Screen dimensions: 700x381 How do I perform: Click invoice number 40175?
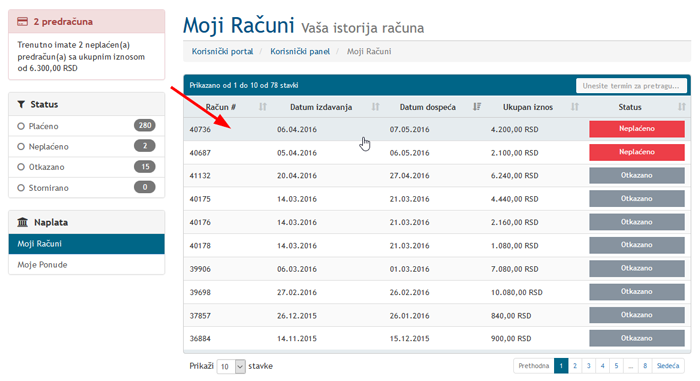point(200,199)
